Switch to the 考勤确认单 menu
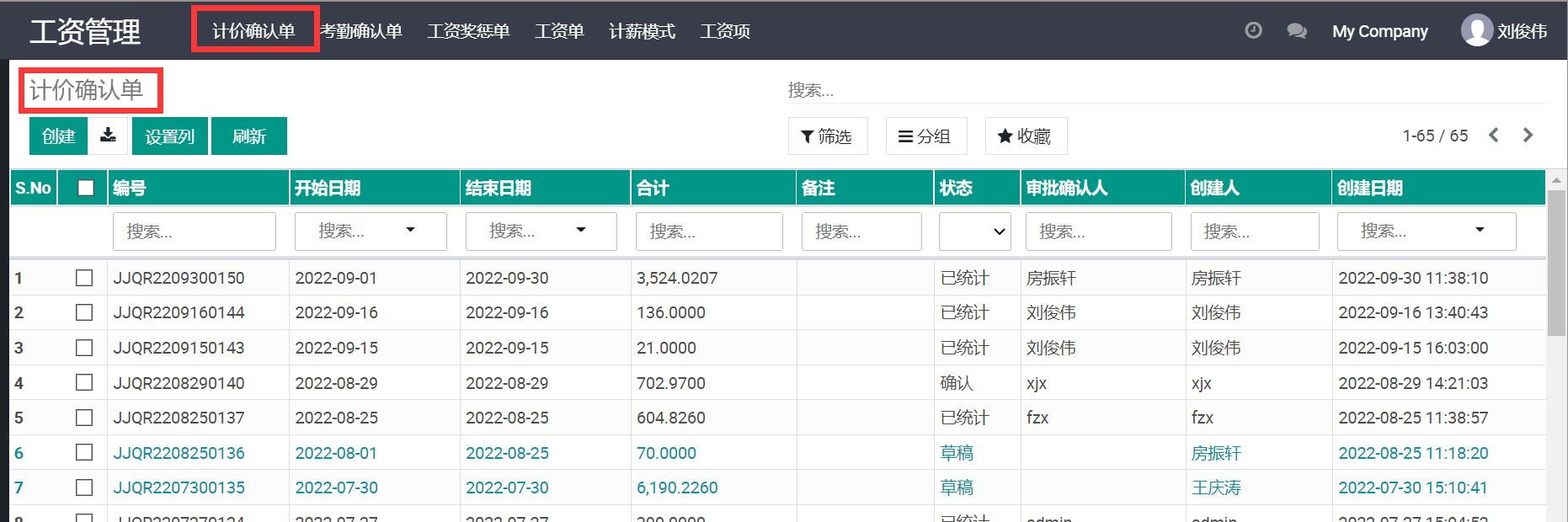This screenshot has width=1568, height=522. click(362, 31)
